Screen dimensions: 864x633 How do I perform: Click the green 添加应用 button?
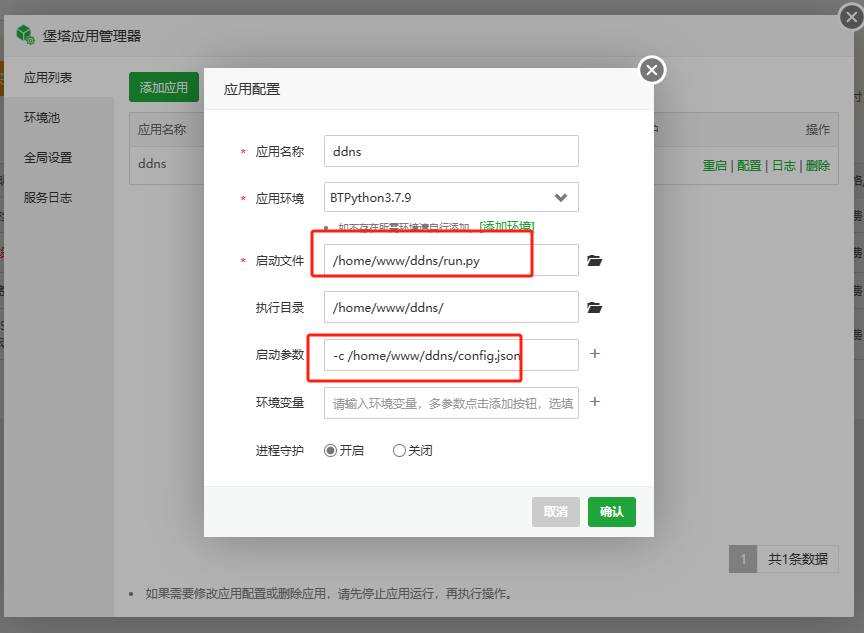tap(164, 88)
